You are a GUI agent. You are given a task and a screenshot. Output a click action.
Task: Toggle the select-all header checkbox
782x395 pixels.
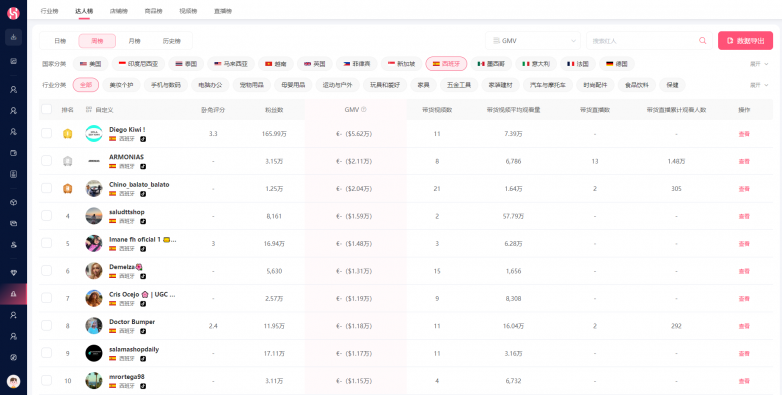click(x=46, y=109)
